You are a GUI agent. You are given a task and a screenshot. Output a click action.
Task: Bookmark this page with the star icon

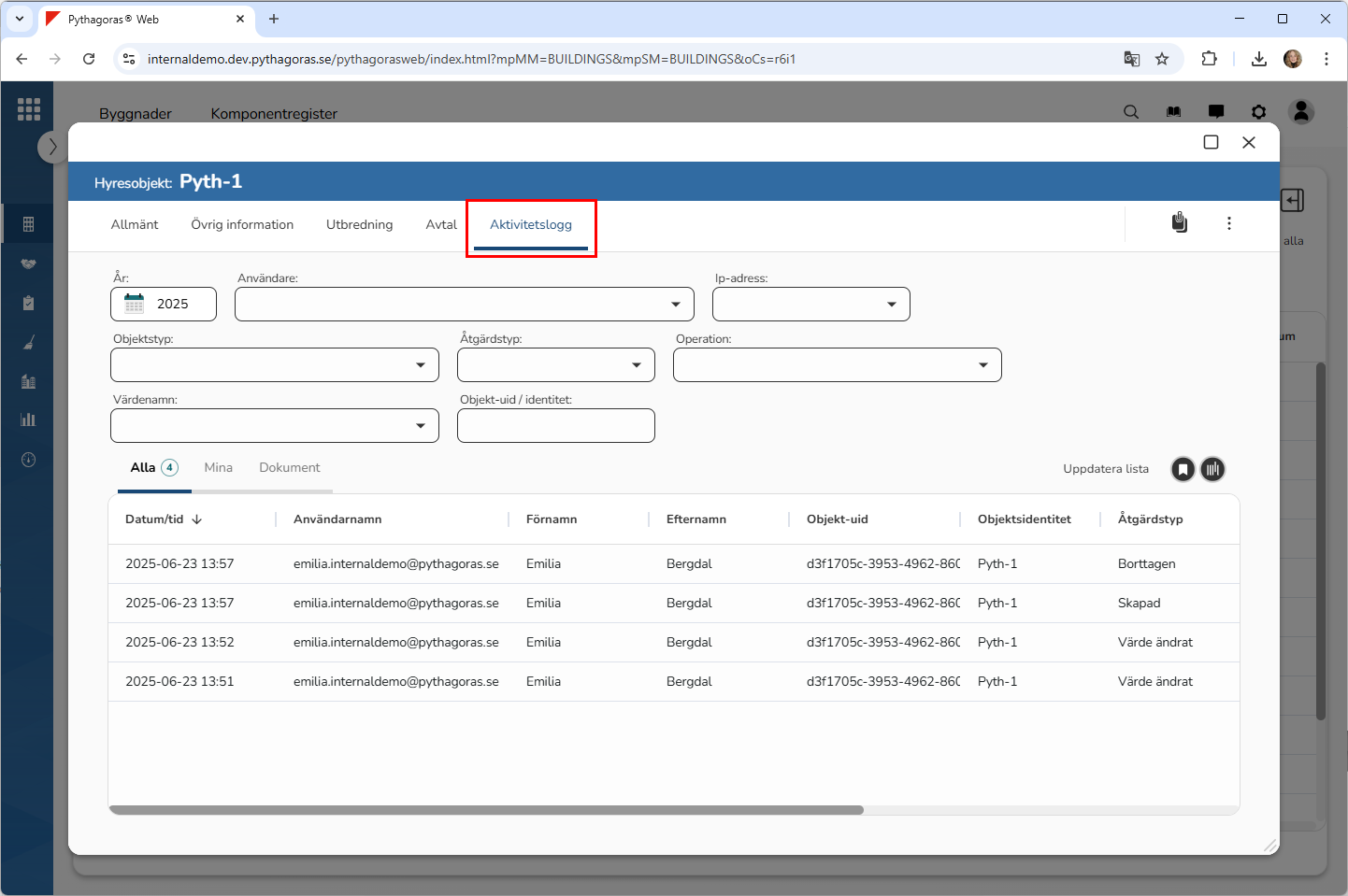[1162, 59]
